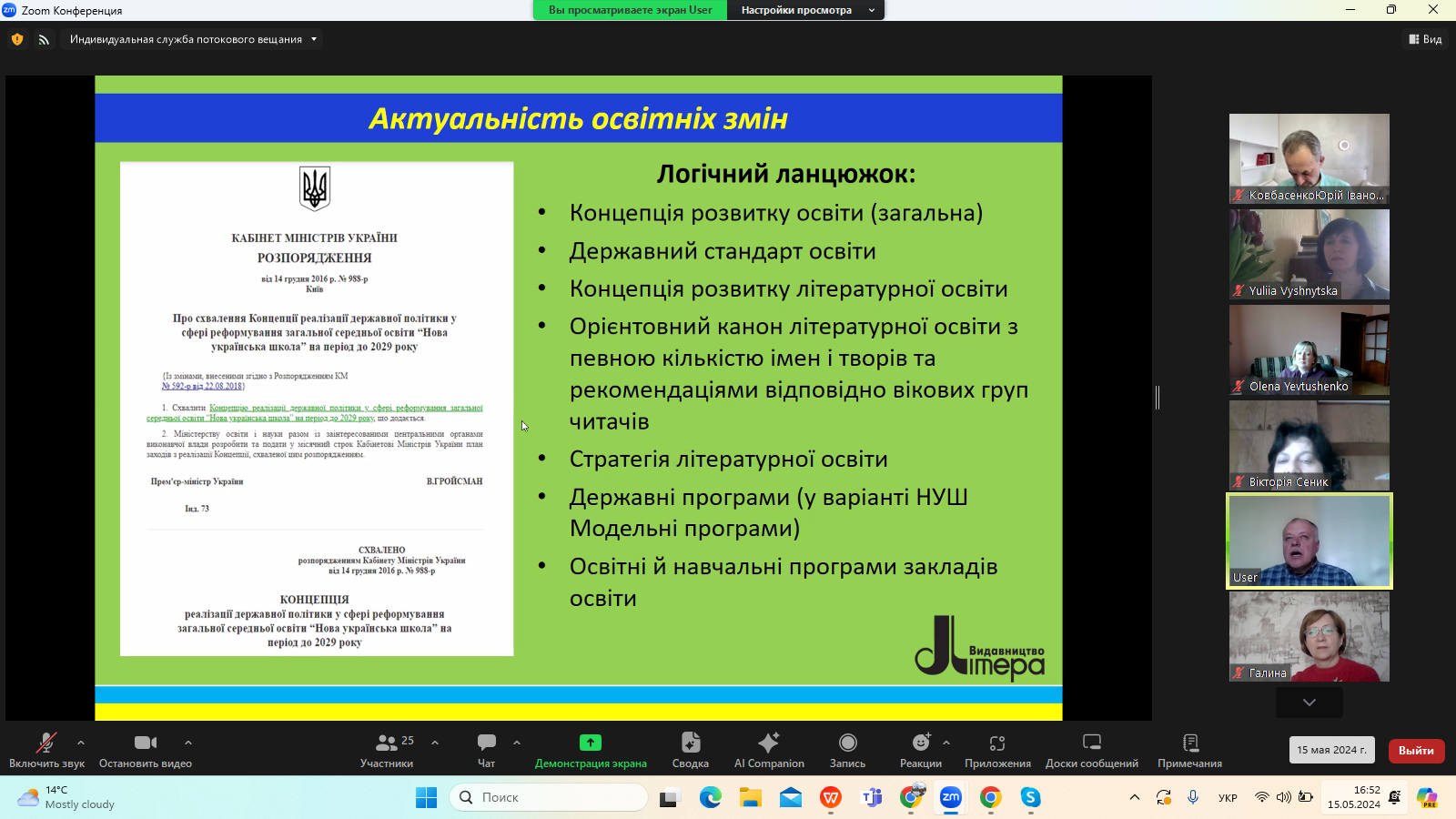Select Yuliia Vyshnytska's video thumbnail
Image resolution: width=1456 pixels, height=819 pixels.
tap(1309, 255)
